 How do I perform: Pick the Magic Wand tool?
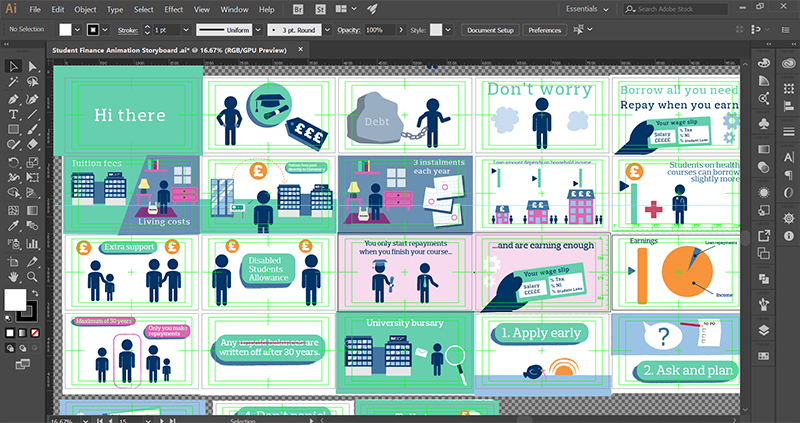click(14, 82)
